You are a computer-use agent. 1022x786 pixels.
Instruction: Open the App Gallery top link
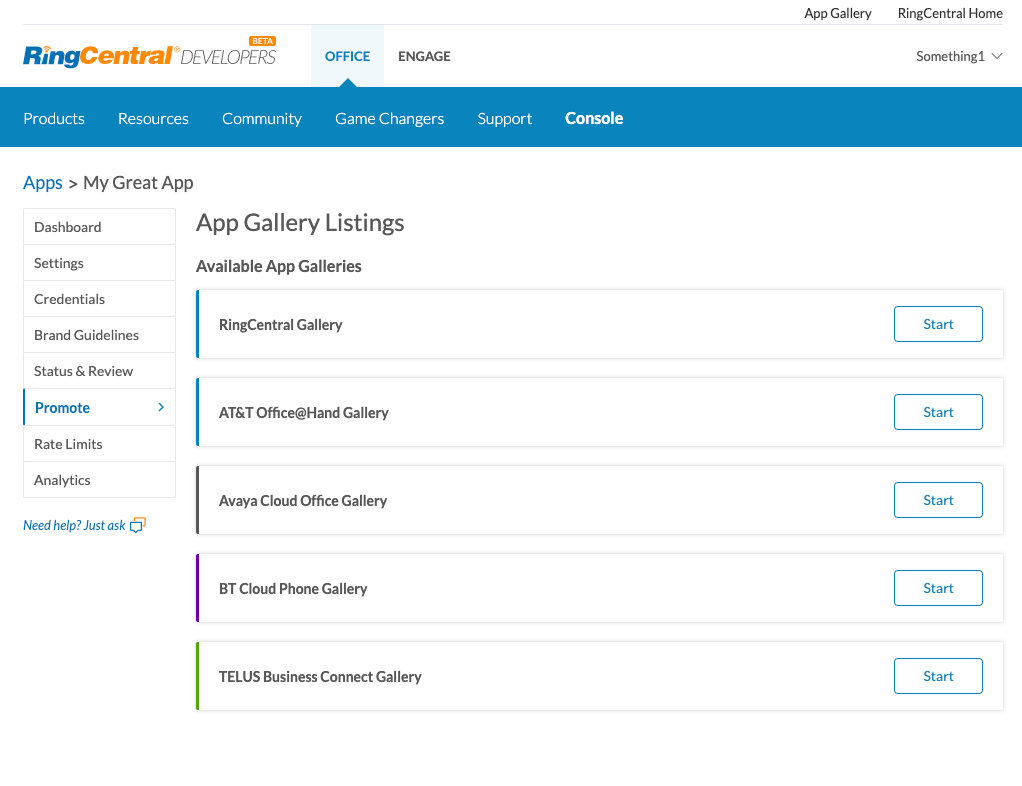pos(838,13)
